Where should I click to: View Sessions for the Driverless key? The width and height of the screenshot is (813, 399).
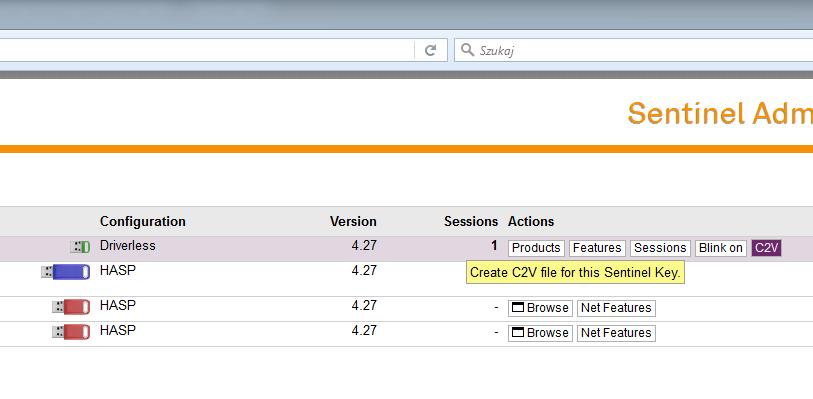[660, 248]
